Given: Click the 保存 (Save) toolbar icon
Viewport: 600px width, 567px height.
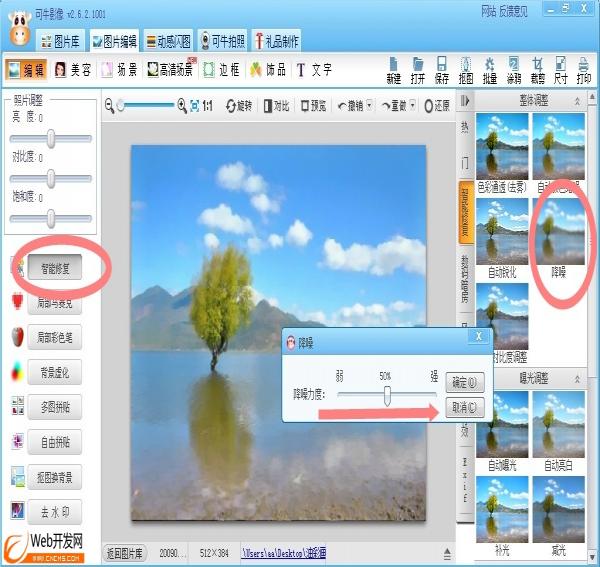Looking at the screenshot, I should 441,70.
